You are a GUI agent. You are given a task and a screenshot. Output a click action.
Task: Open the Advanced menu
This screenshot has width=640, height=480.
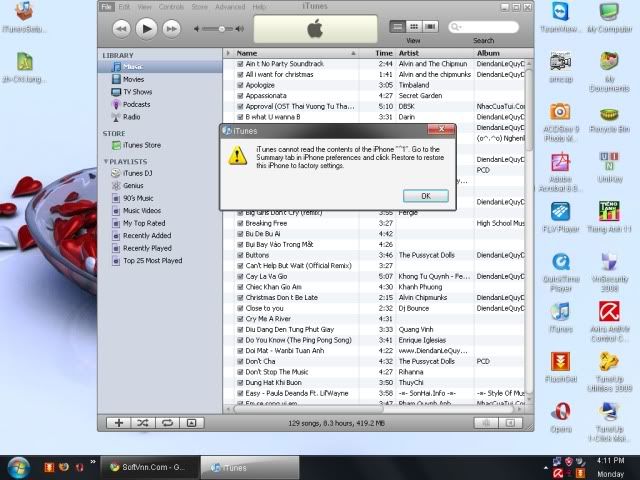230,7
